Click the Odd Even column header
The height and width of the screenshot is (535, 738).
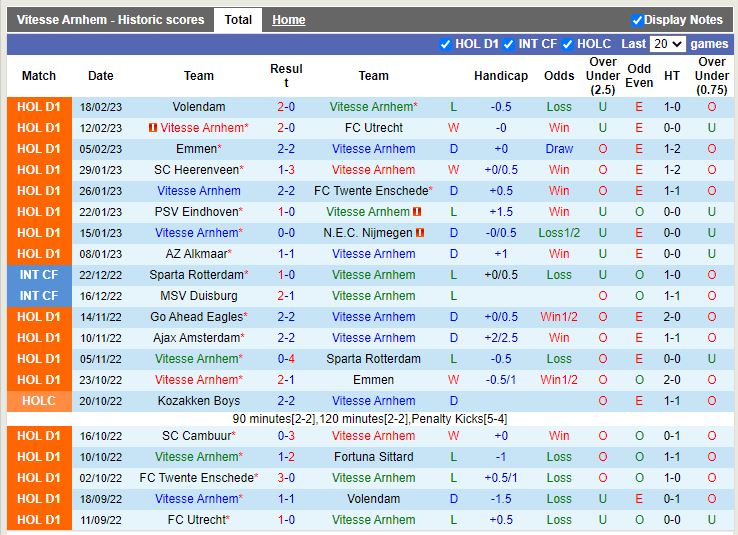[x=639, y=76]
